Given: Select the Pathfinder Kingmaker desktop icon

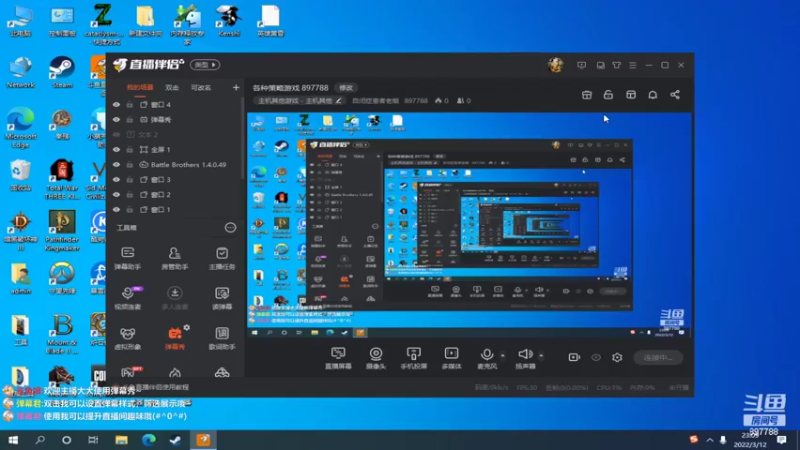Looking at the screenshot, I should click(62, 231).
